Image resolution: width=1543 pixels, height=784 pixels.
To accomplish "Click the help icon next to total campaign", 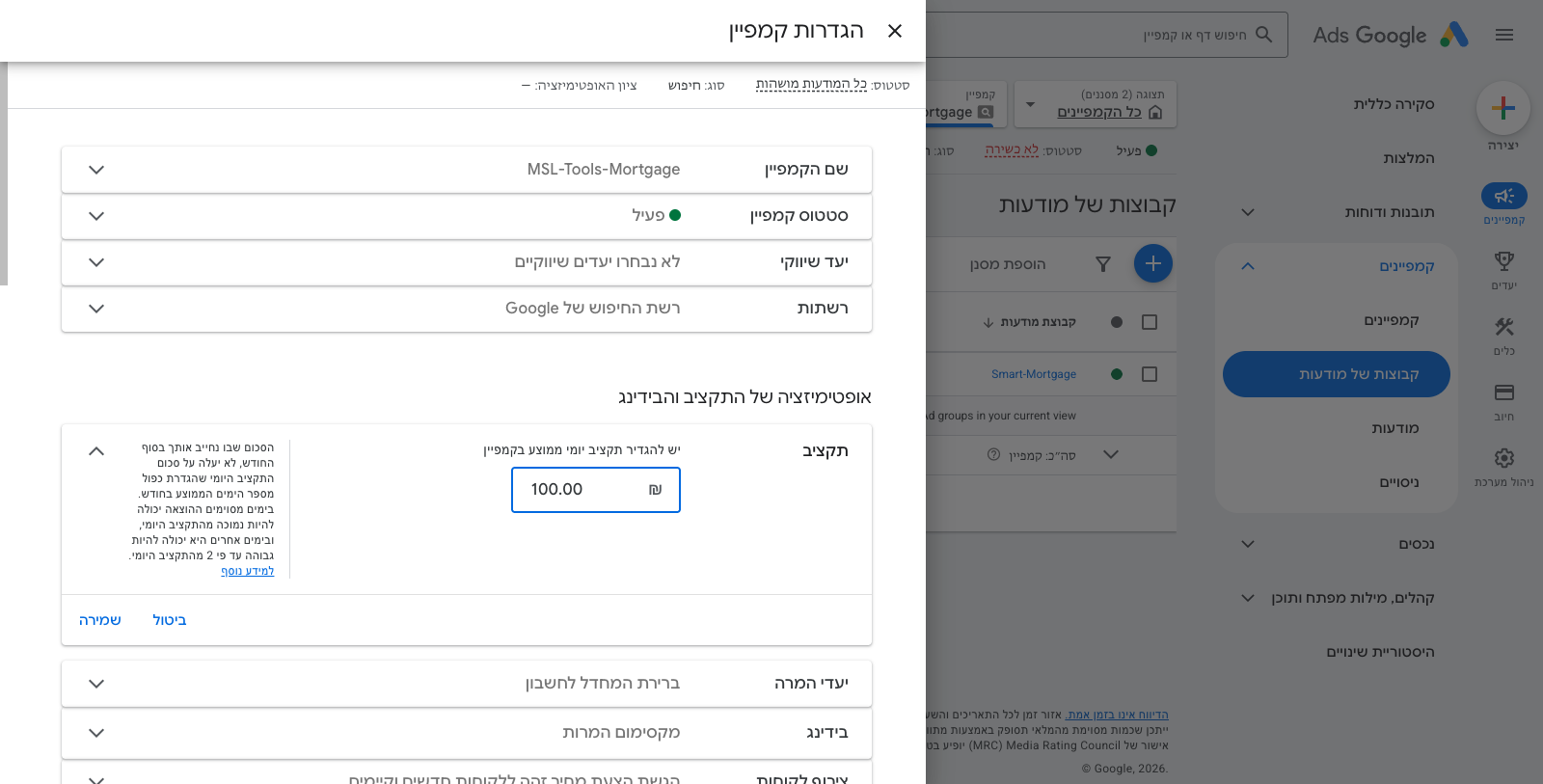I will pyautogui.click(x=994, y=454).
